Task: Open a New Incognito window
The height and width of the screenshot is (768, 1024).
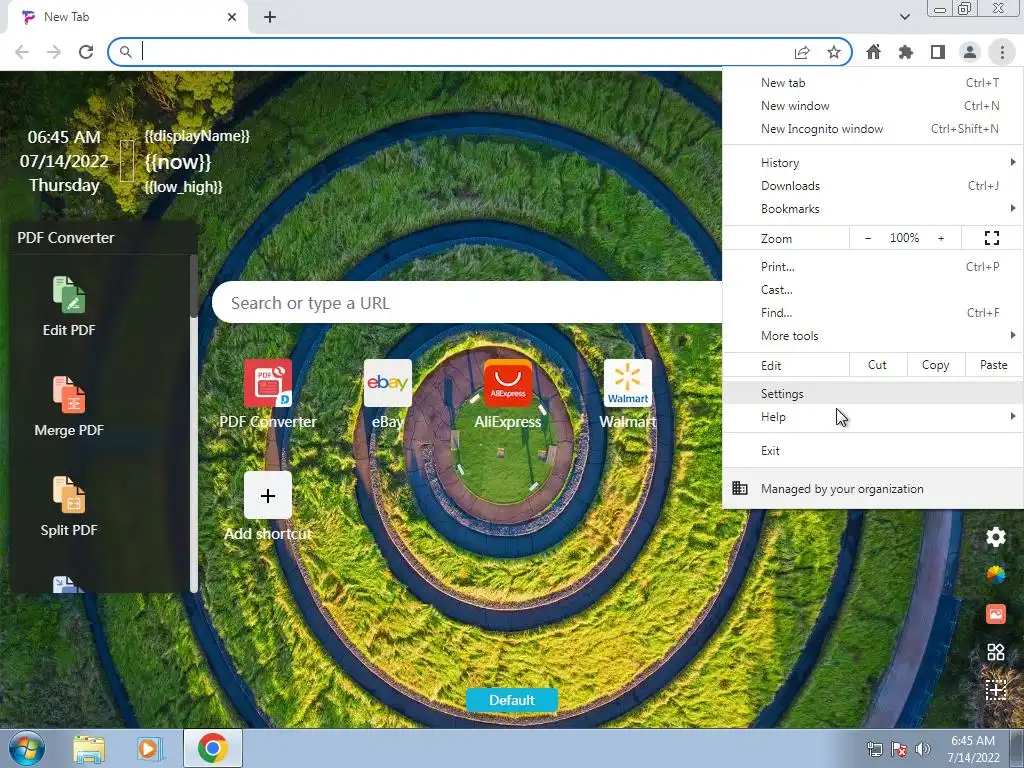Action: point(872,129)
